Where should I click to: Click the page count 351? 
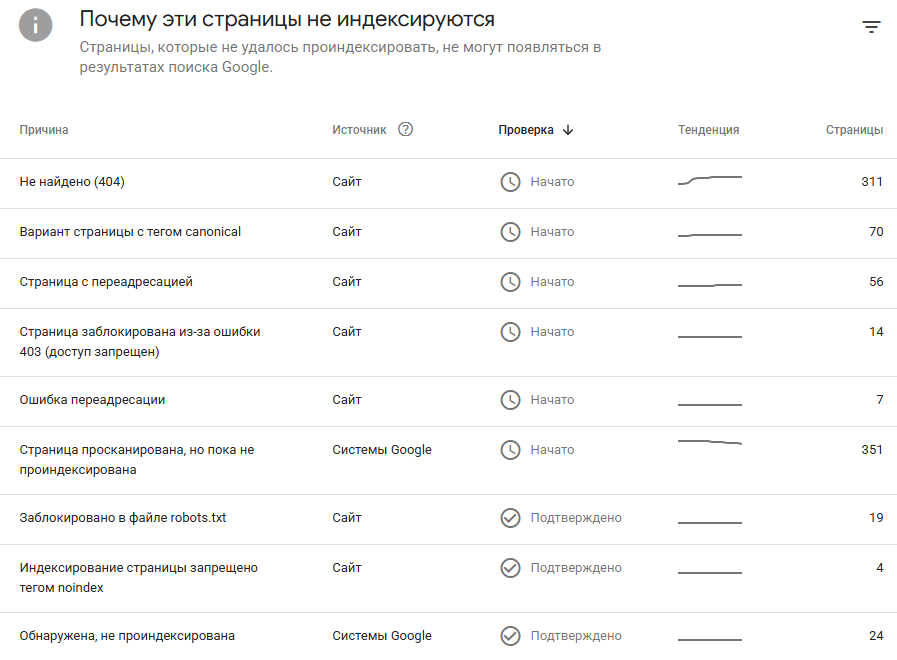pos(872,450)
